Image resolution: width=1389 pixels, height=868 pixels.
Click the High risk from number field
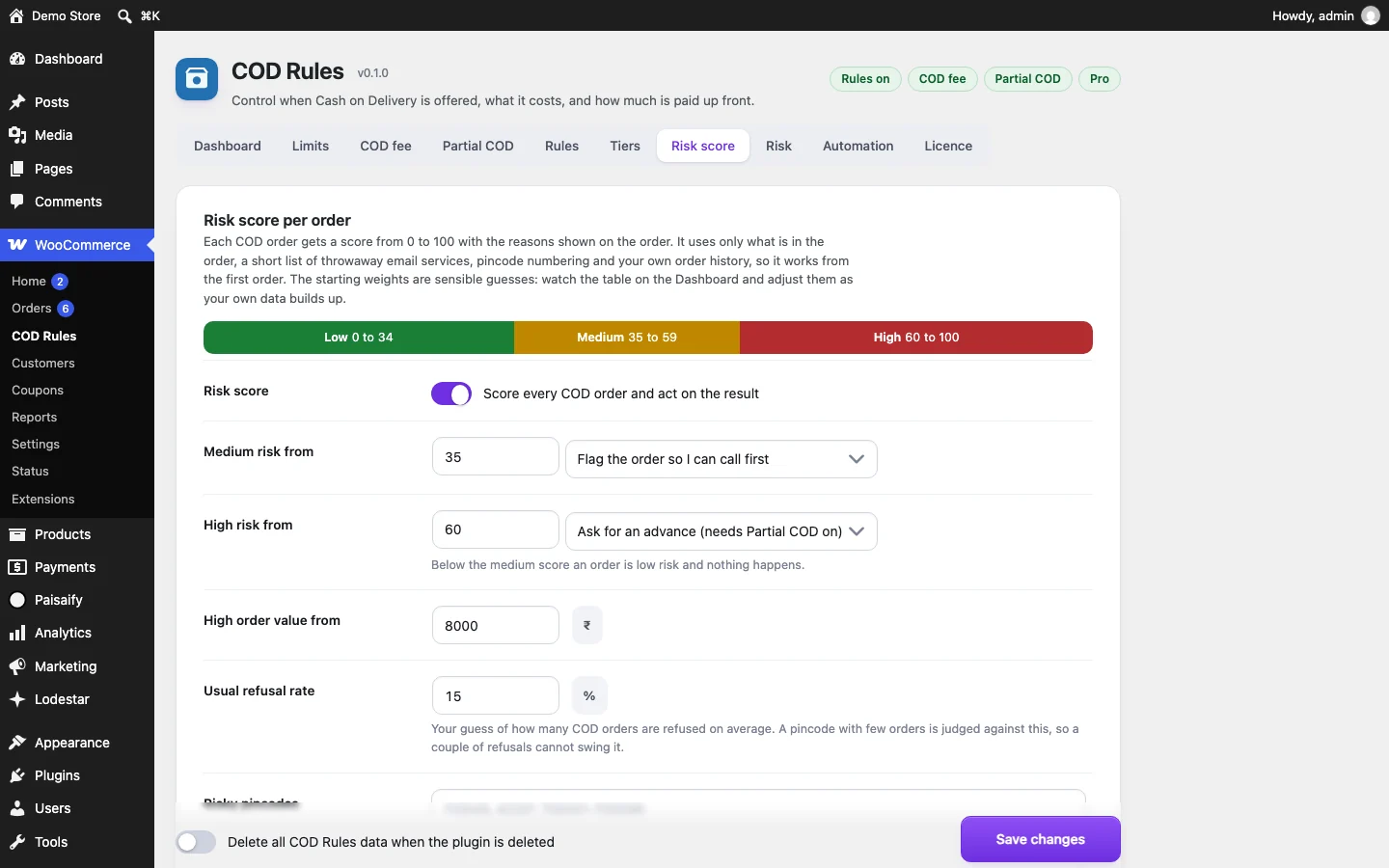[x=496, y=529]
